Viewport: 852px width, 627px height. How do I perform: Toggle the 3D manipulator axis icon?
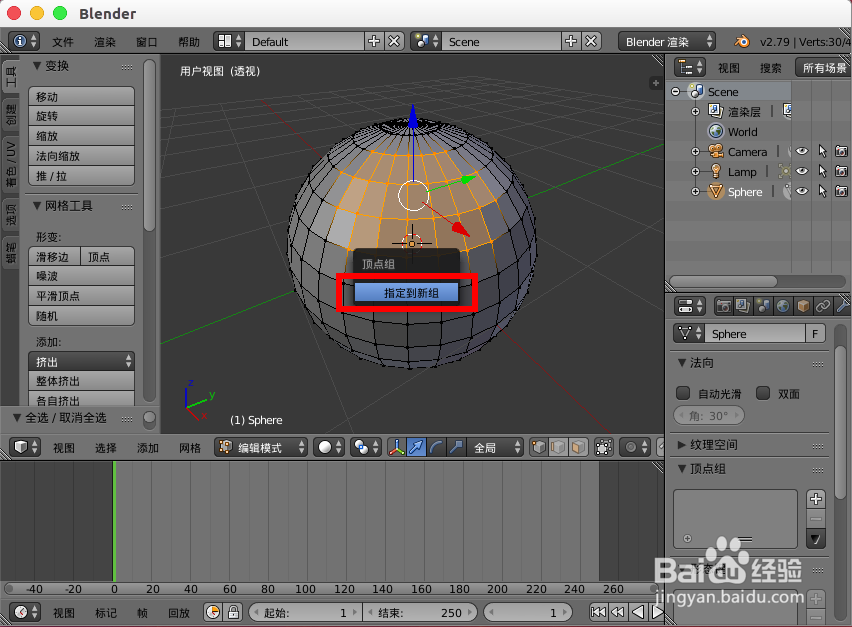[397, 447]
